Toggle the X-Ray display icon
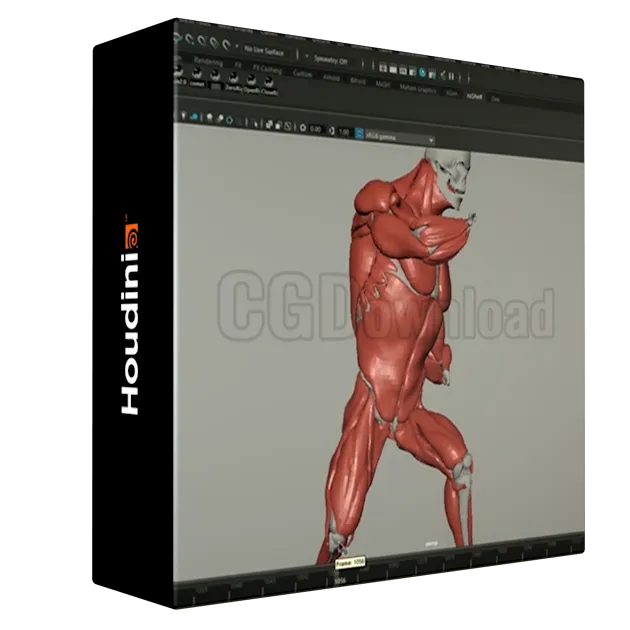The image size is (630, 630). click(269, 125)
